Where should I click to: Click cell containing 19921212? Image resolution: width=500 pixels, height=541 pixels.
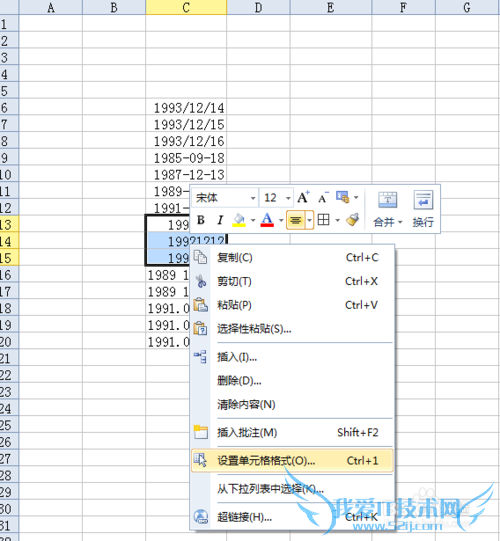click(x=186, y=241)
